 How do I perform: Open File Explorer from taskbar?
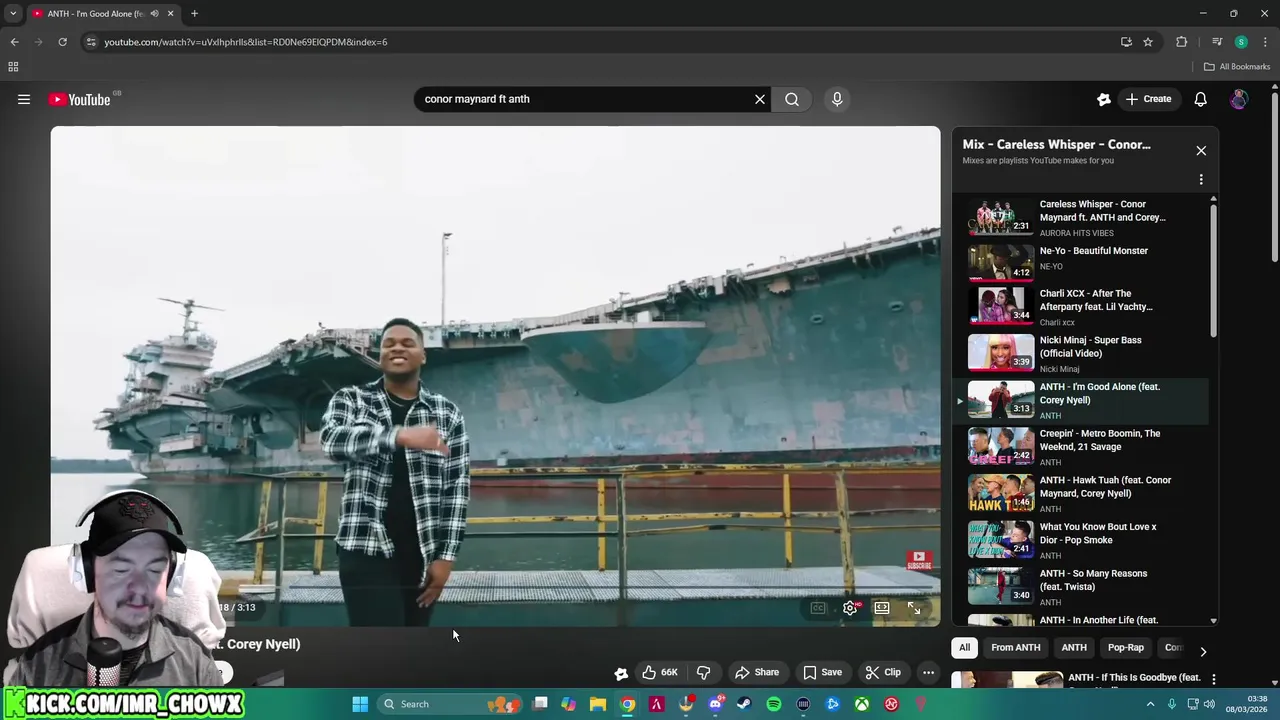click(x=598, y=704)
